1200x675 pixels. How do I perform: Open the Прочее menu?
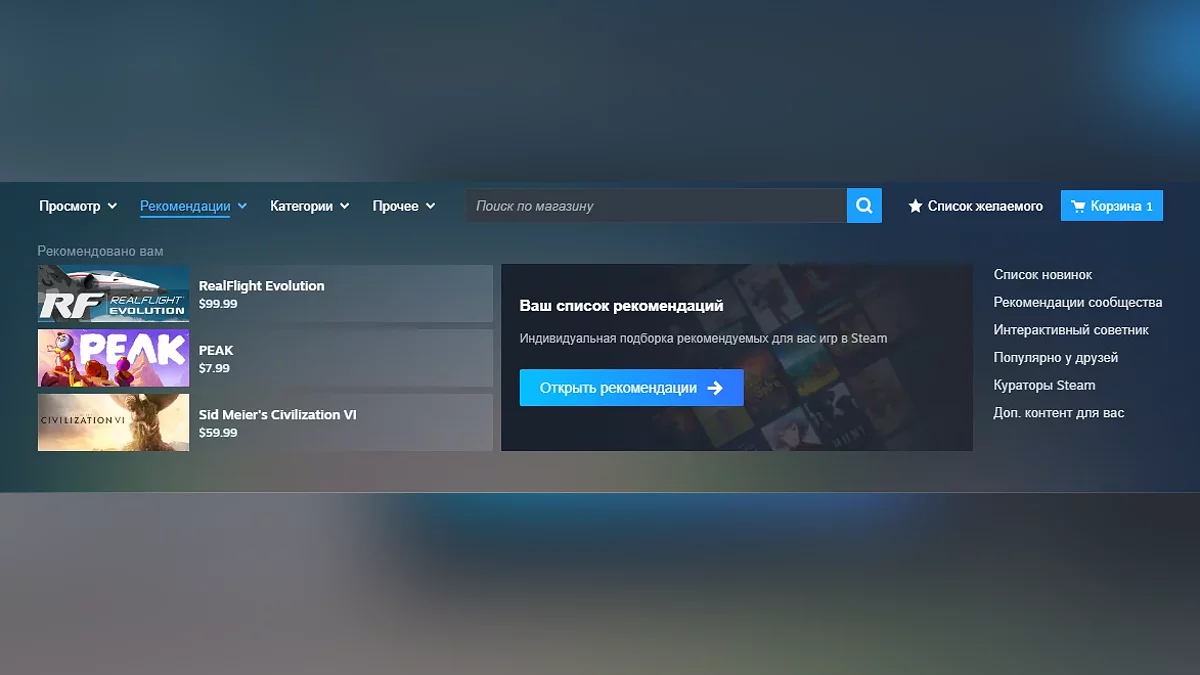(x=404, y=206)
